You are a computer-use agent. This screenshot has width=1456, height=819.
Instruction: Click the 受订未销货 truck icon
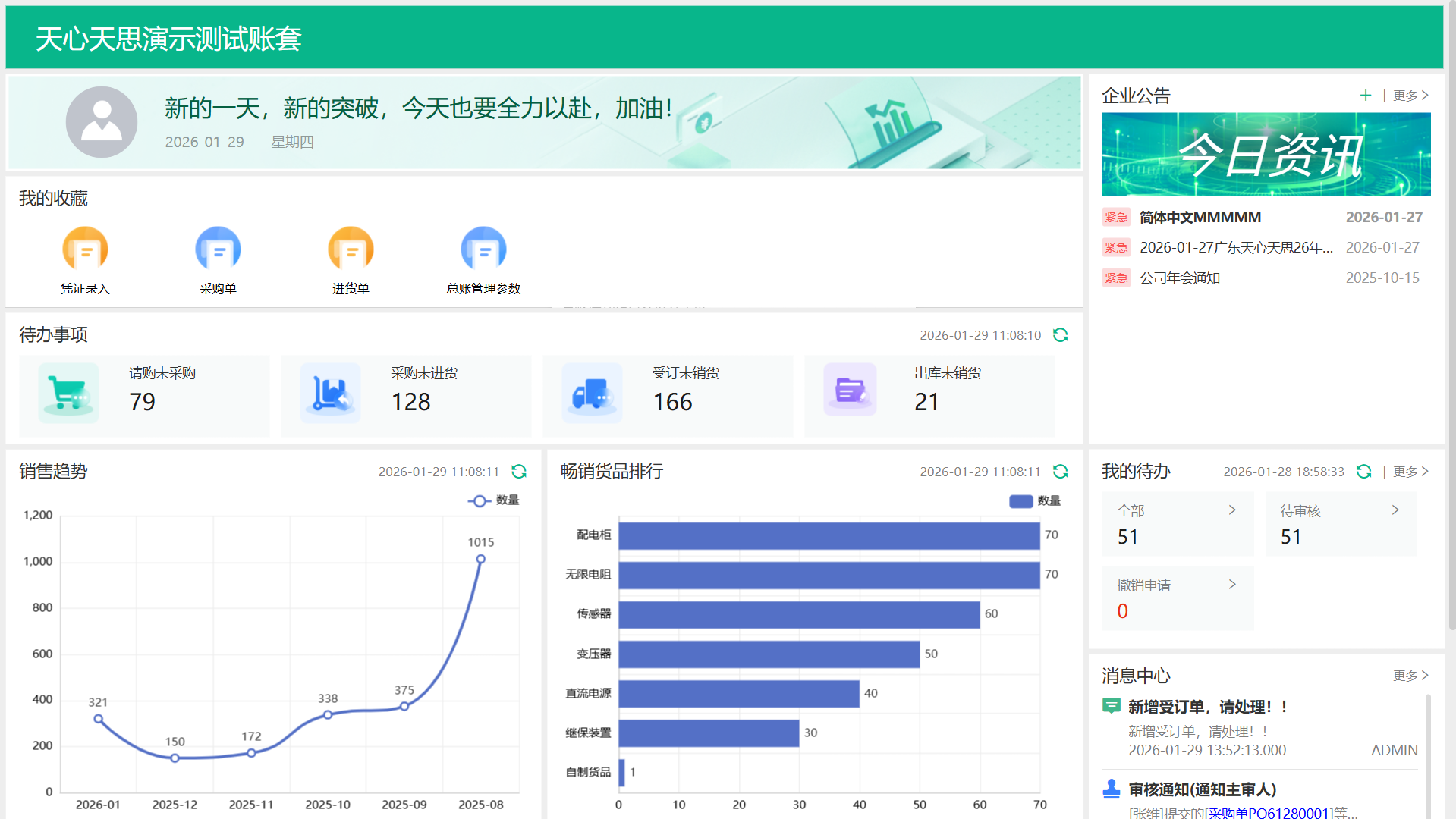click(592, 393)
